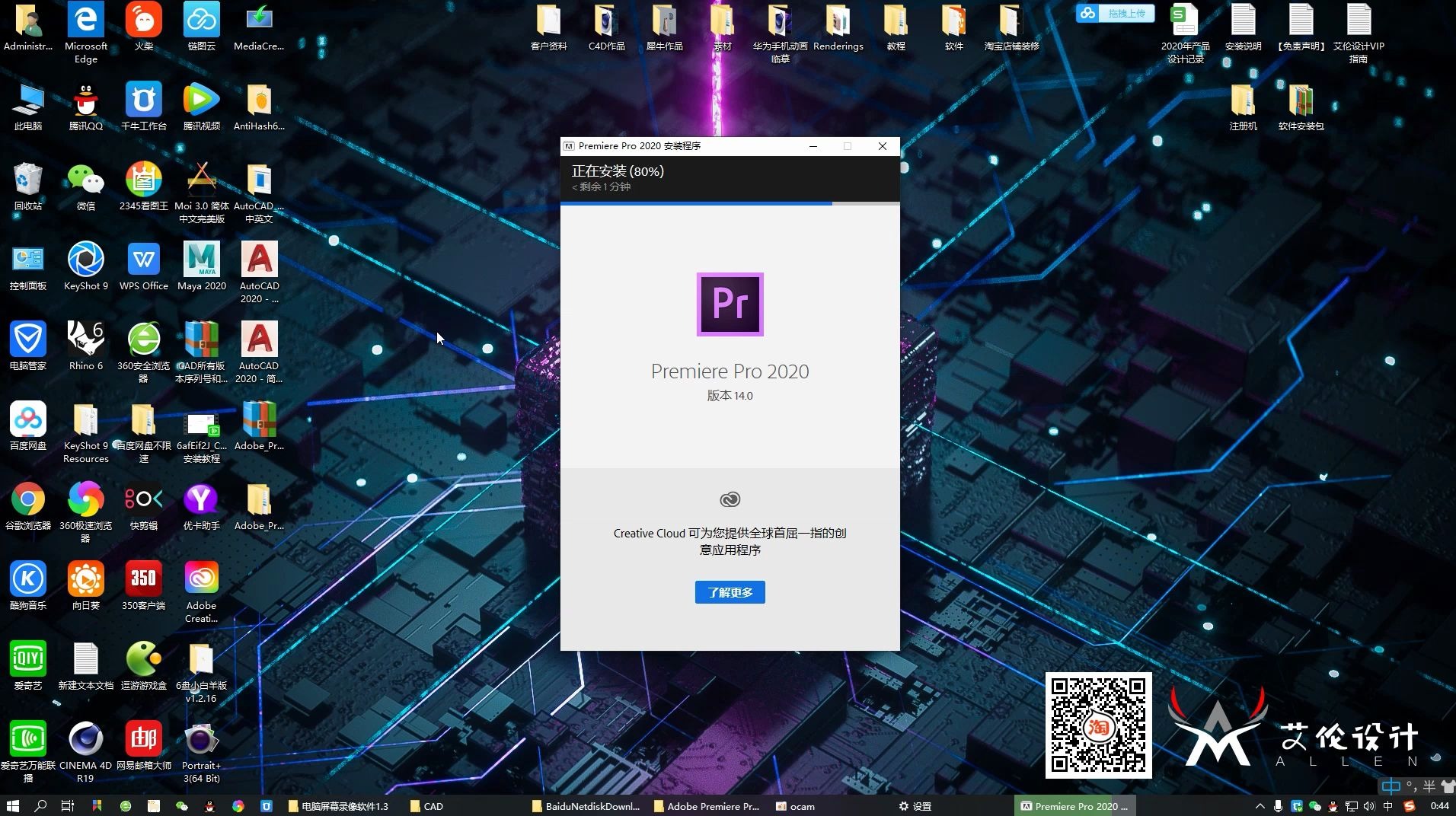Toggle the punctuation mode on the Sogou bar

1411,786
